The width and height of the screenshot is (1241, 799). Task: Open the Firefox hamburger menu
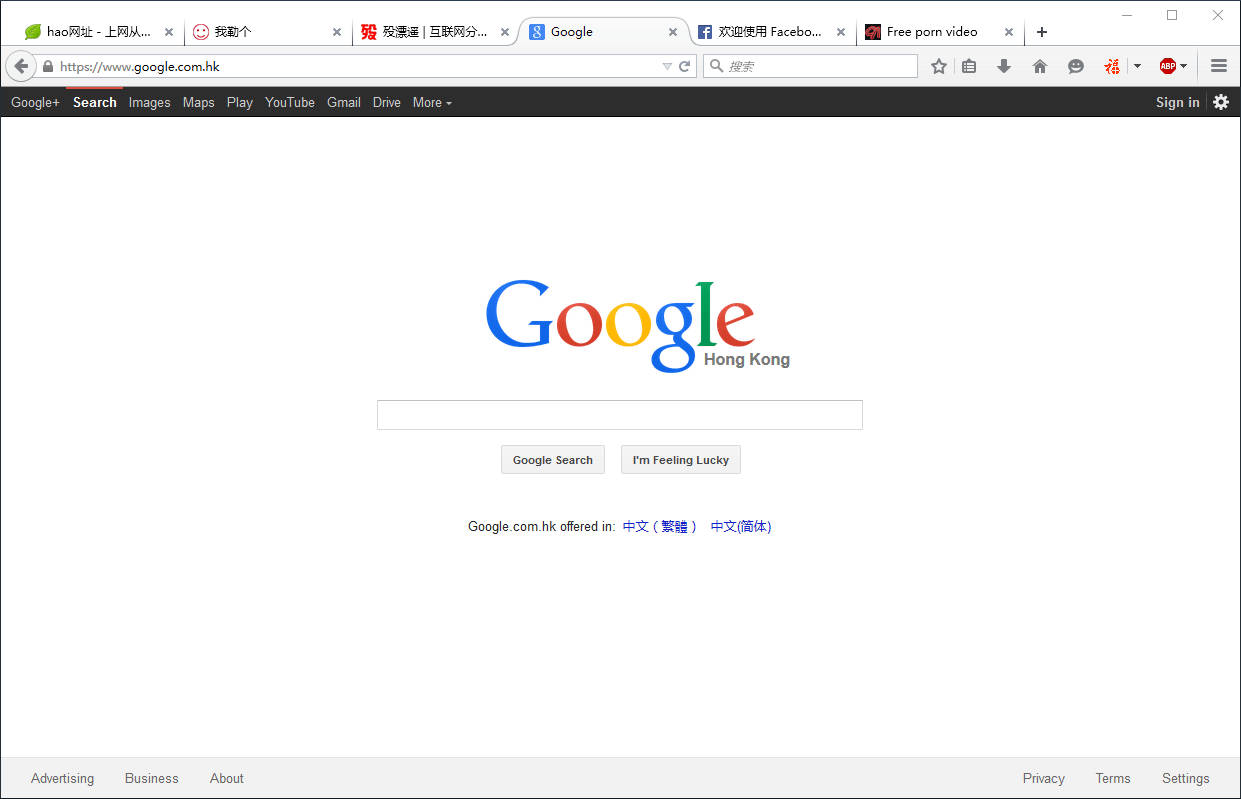[x=1219, y=67]
